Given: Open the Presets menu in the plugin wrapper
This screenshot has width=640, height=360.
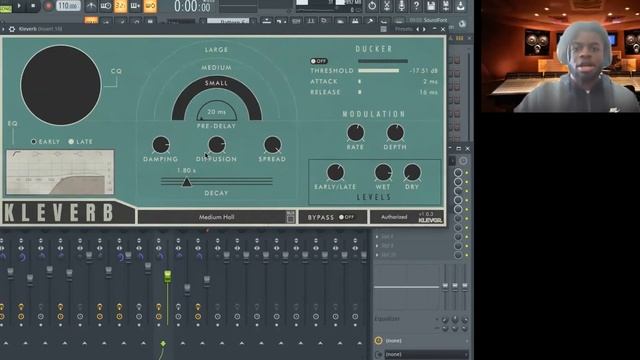Looking at the screenshot, I should click(403, 29).
